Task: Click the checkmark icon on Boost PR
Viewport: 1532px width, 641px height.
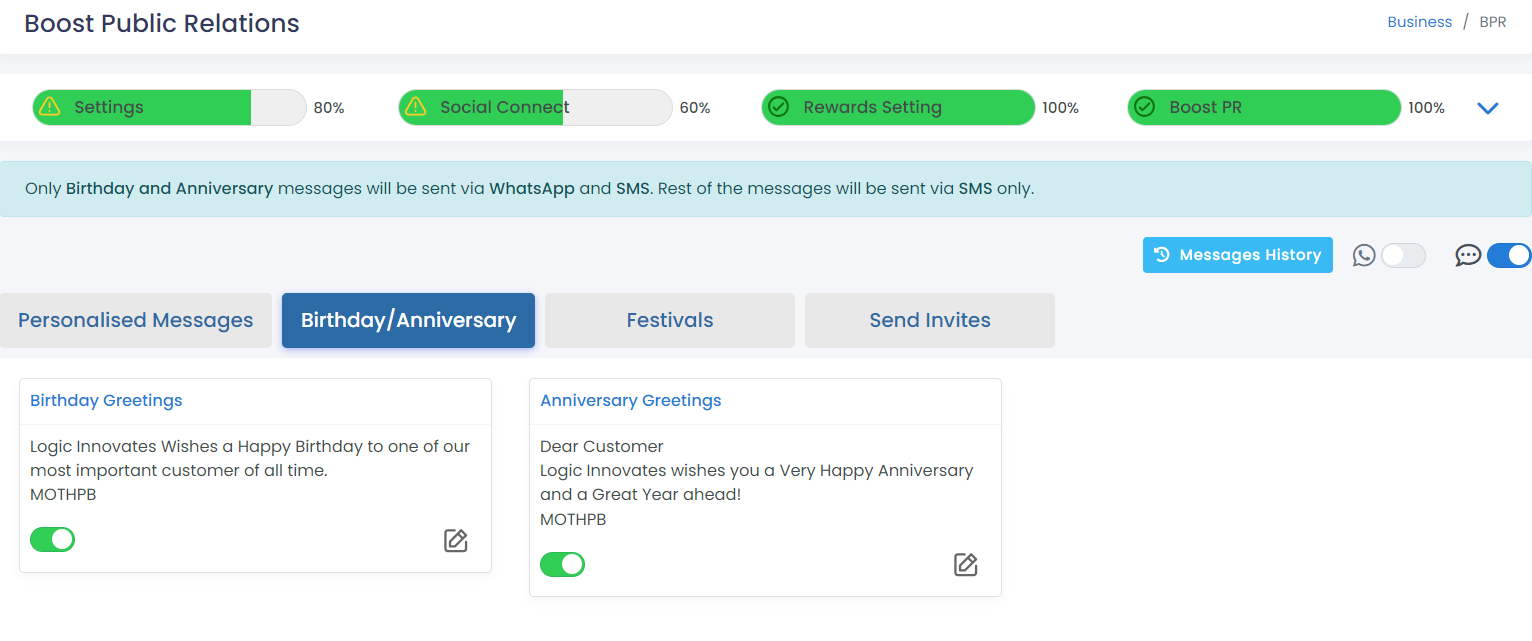Action: tap(1145, 107)
